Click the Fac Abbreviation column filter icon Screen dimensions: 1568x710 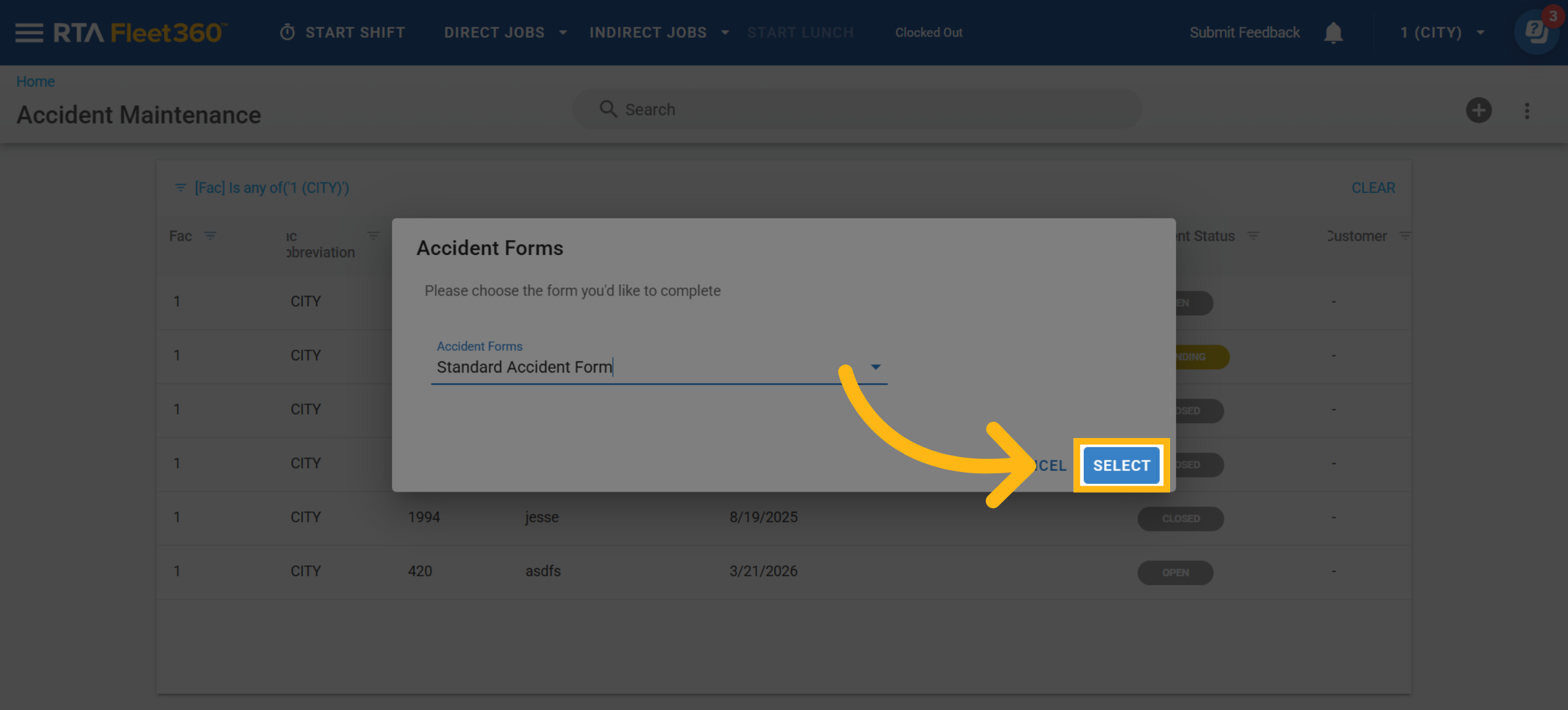[x=373, y=235]
